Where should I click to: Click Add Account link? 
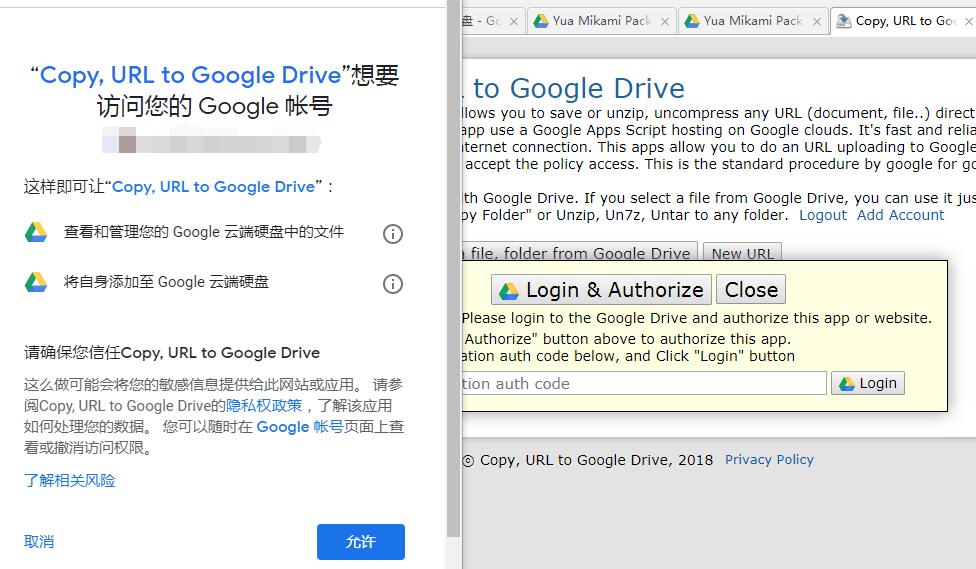click(901, 215)
